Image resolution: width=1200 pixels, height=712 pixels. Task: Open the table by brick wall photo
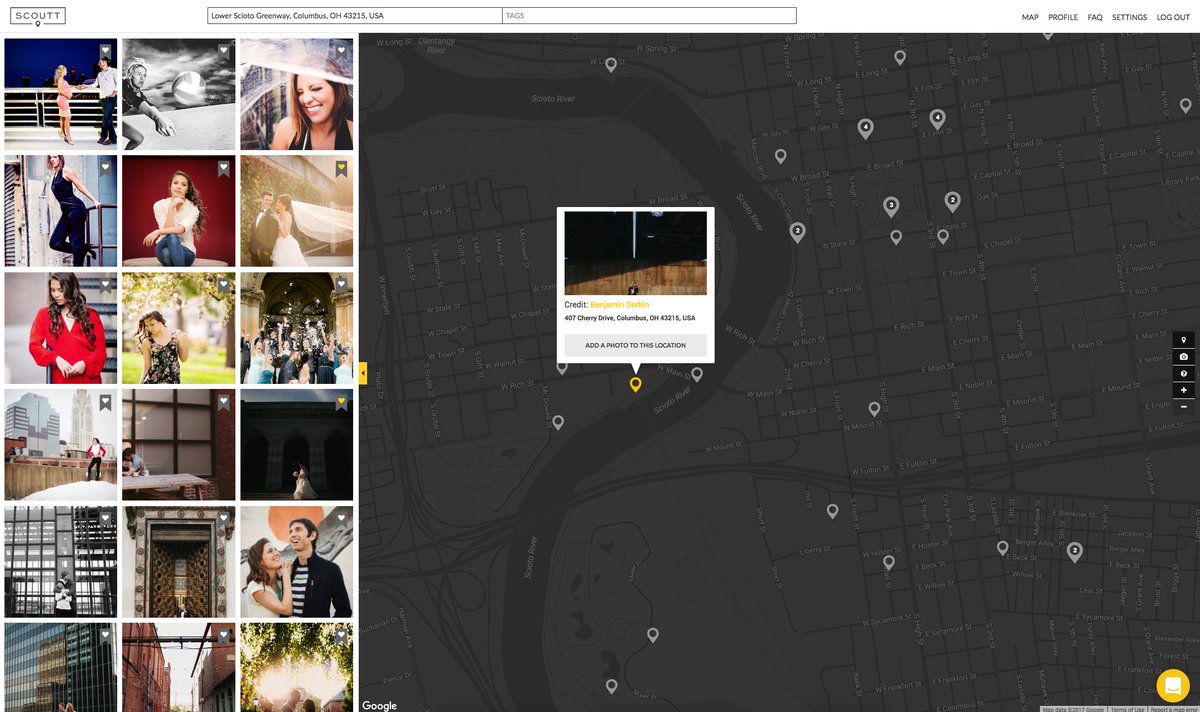[178, 445]
